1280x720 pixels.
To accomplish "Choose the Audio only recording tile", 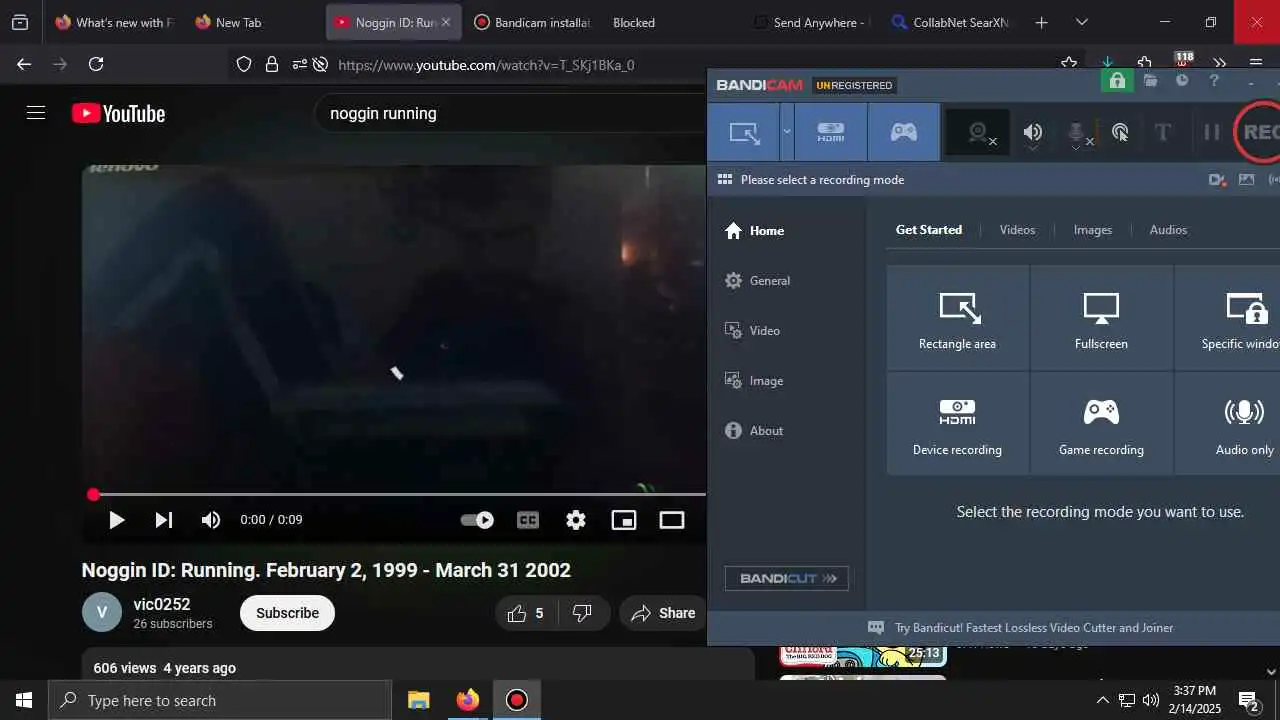I will 1228,424.
